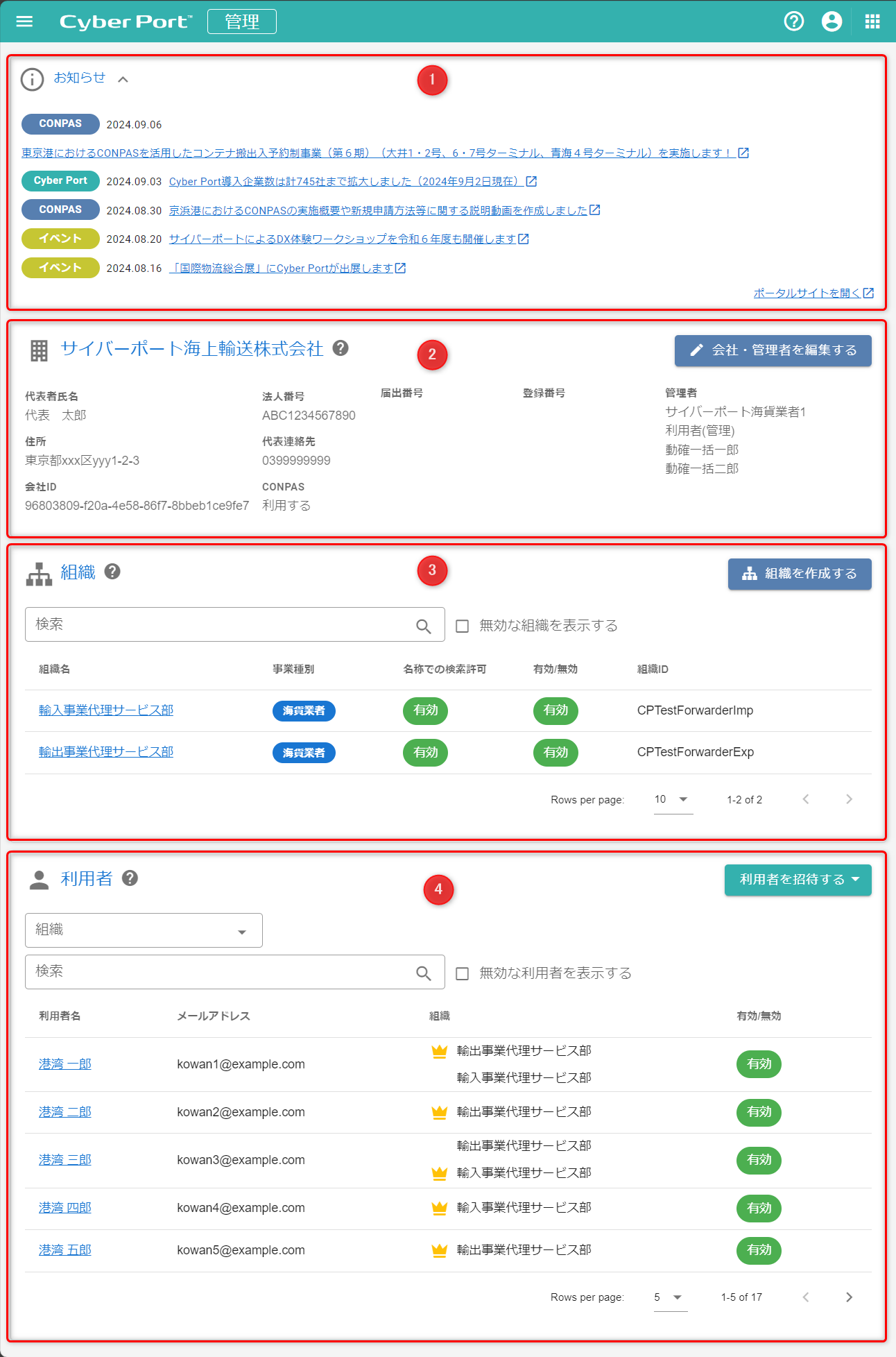The width and height of the screenshot is (896, 1357).
Task: Click help icon next to 利用者 heading
Action: click(x=130, y=878)
